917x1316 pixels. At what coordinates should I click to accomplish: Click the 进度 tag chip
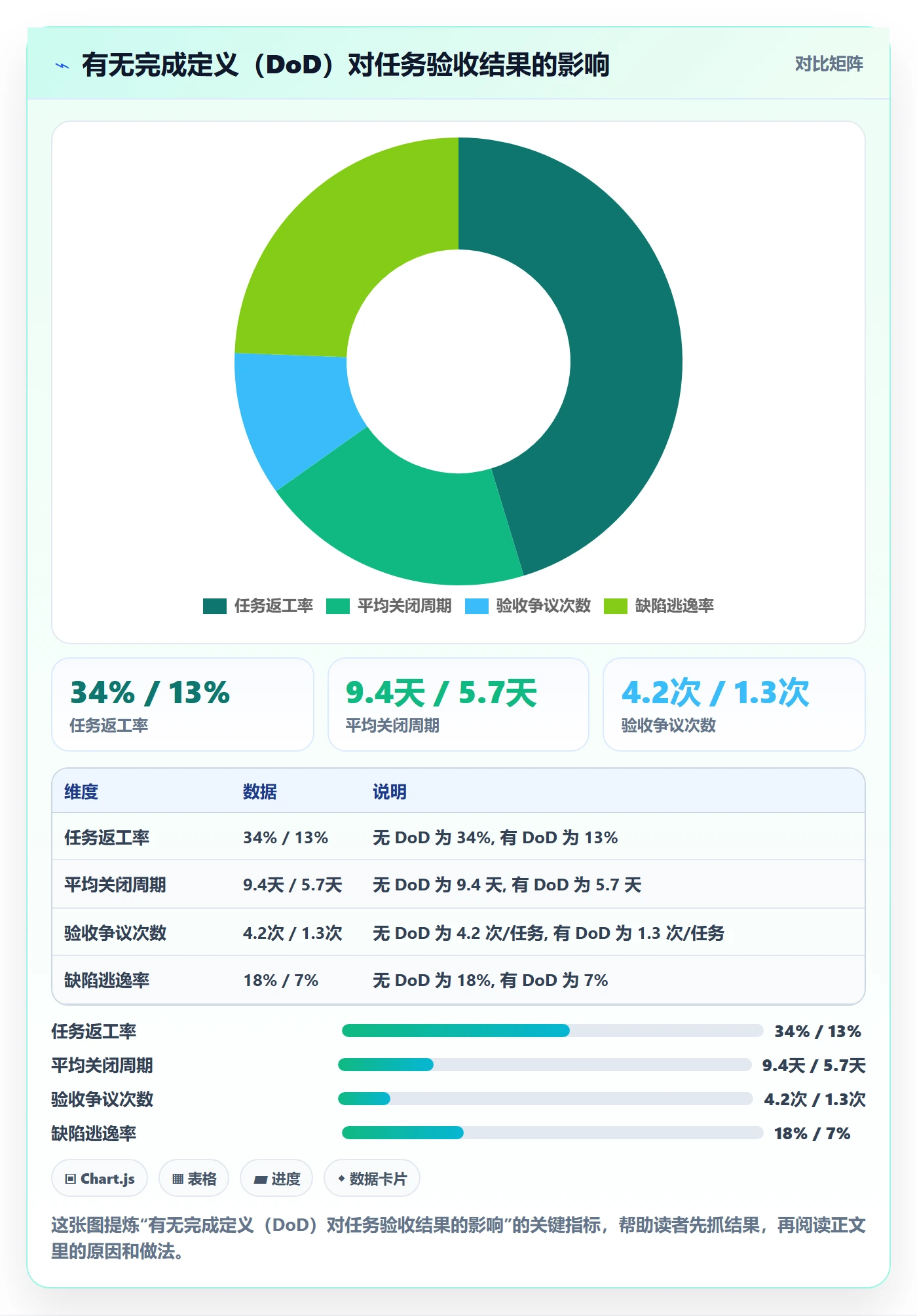coord(276,1179)
